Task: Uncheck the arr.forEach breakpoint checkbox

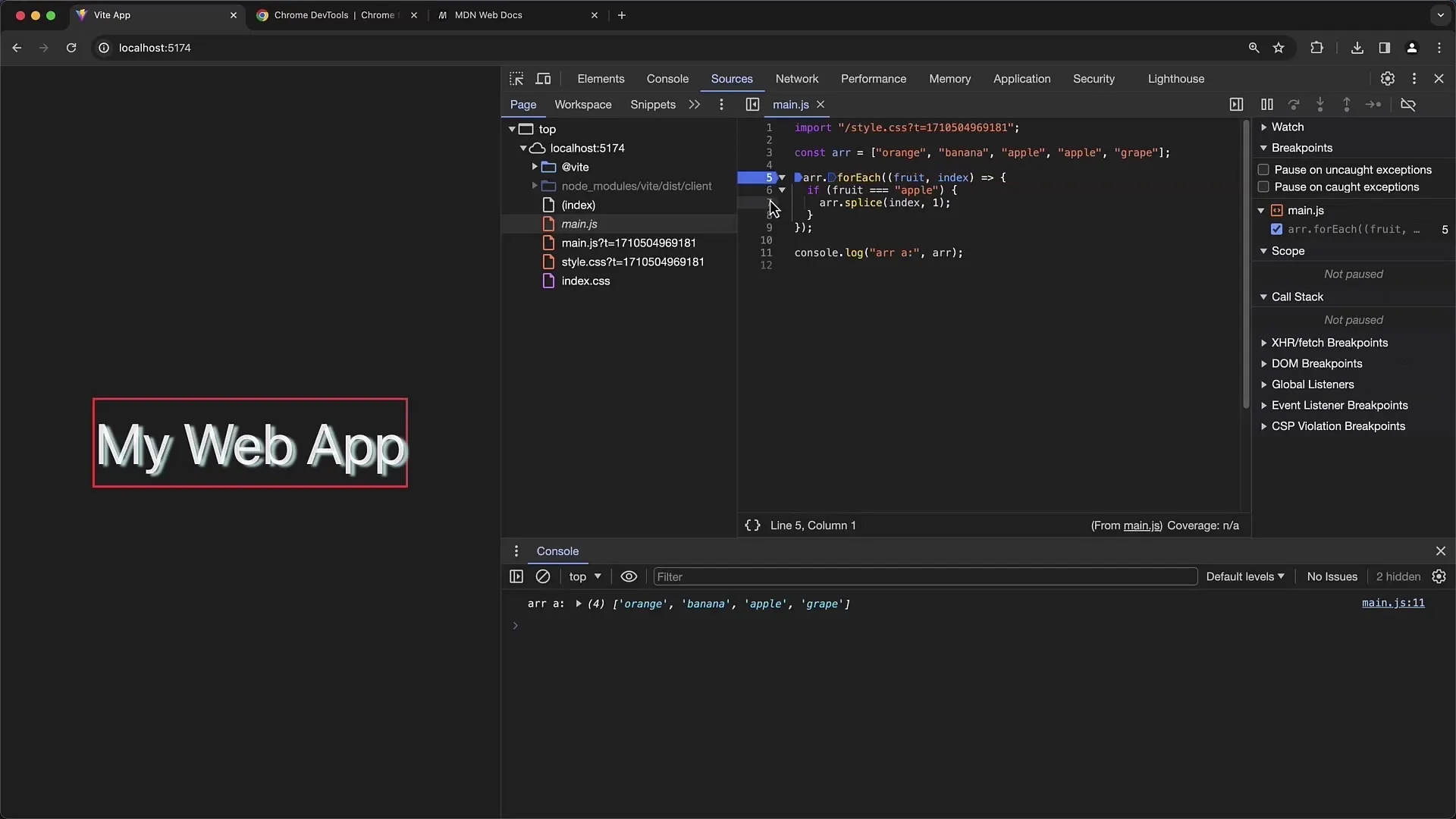Action: (x=1277, y=230)
